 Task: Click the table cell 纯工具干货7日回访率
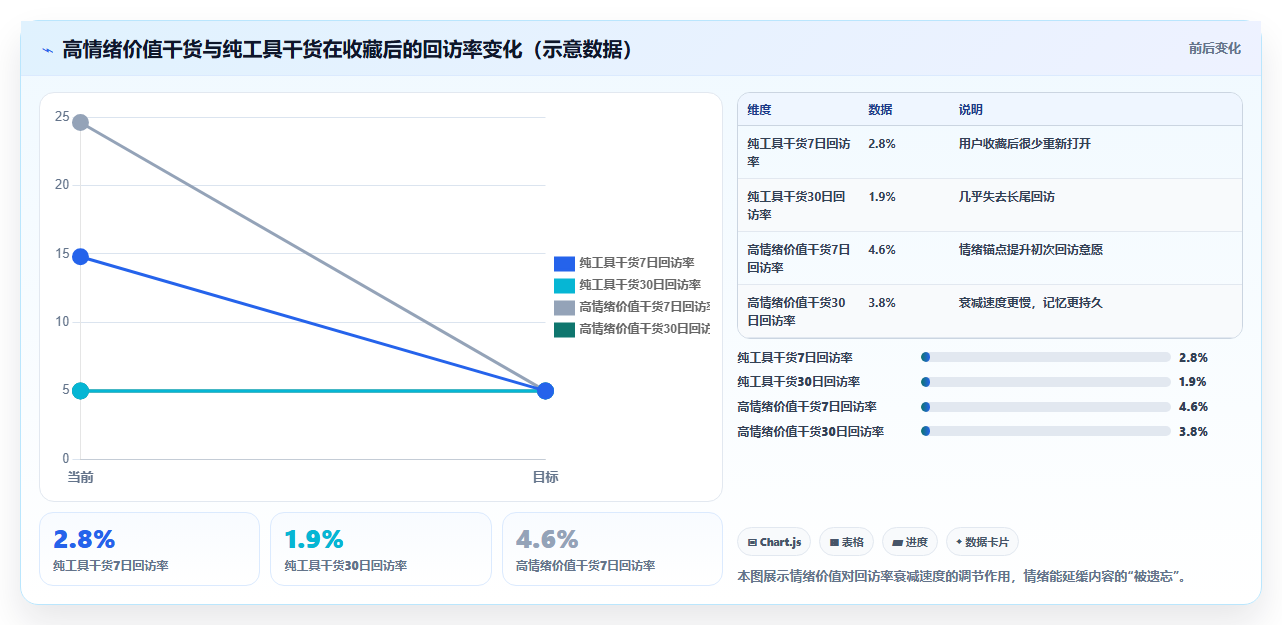click(799, 152)
